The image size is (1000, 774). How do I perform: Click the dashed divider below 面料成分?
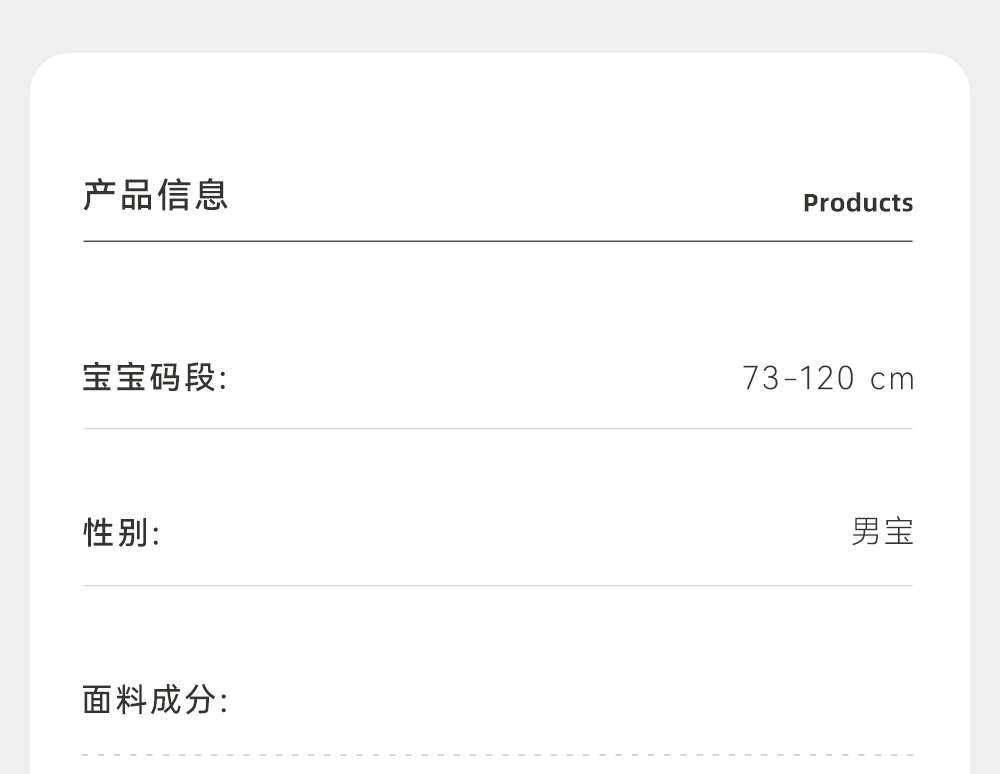coord(498,755)
